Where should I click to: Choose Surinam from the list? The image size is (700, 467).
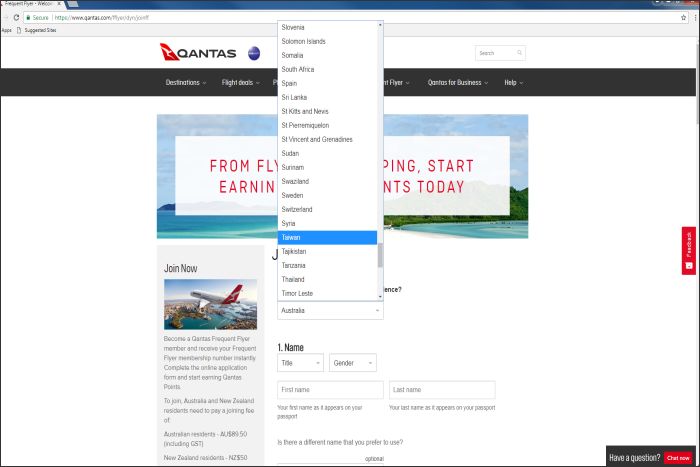327,167
